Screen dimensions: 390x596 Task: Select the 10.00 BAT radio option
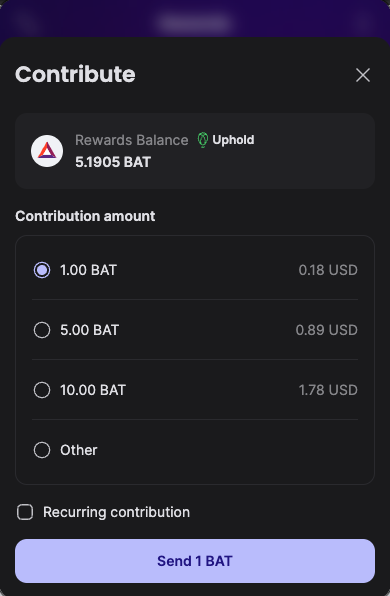(x=42, y=390)
